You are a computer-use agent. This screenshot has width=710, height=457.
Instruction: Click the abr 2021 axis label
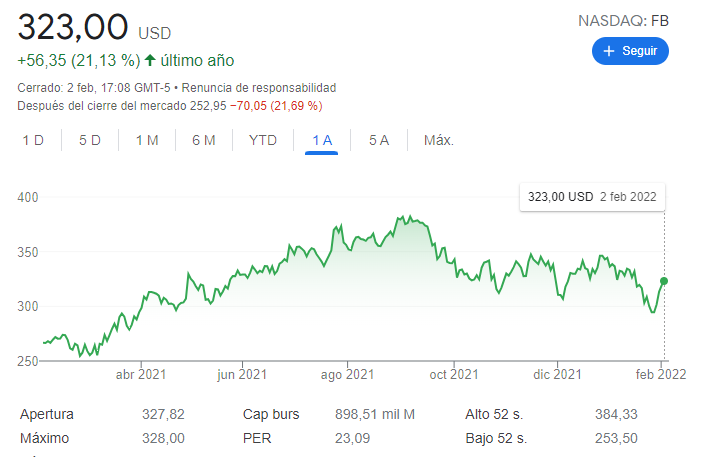[x=141, y=375]
